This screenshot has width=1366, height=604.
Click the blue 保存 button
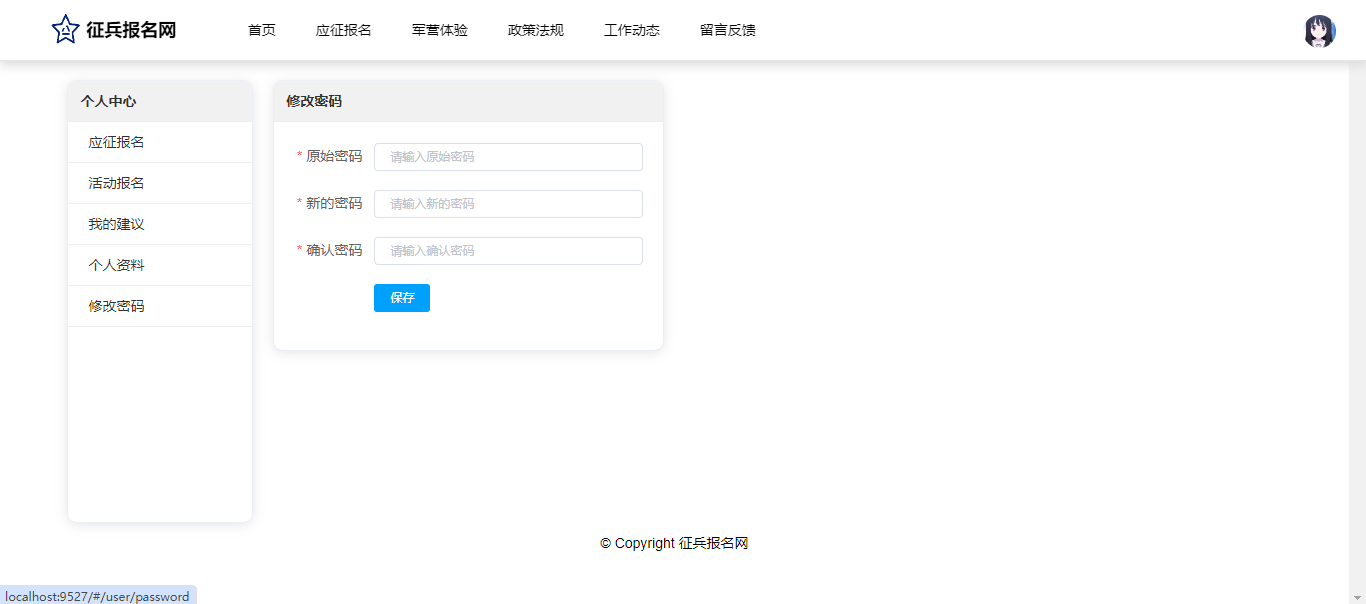click(x=402, y=298)
